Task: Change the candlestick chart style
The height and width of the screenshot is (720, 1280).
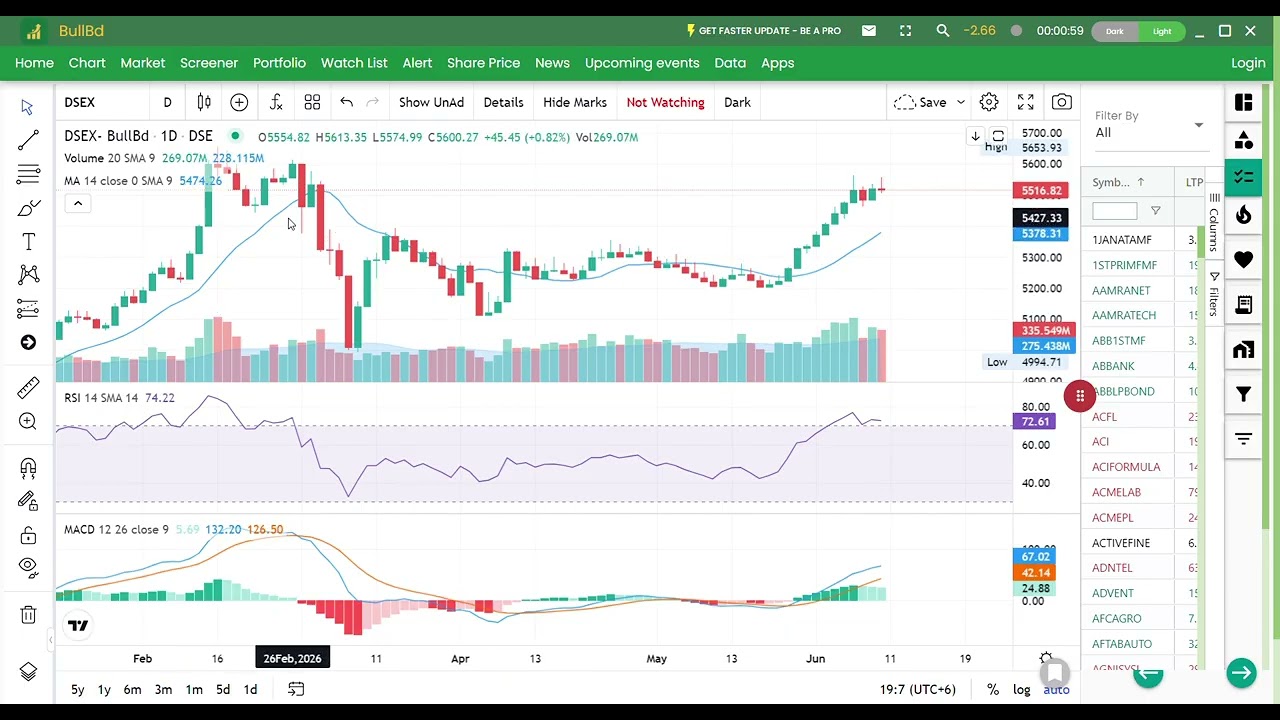Action: tap(204, 102)
